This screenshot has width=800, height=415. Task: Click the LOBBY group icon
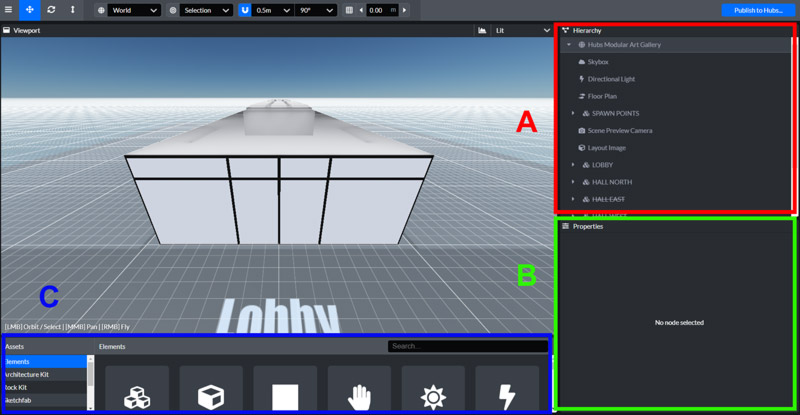[586, 165]
